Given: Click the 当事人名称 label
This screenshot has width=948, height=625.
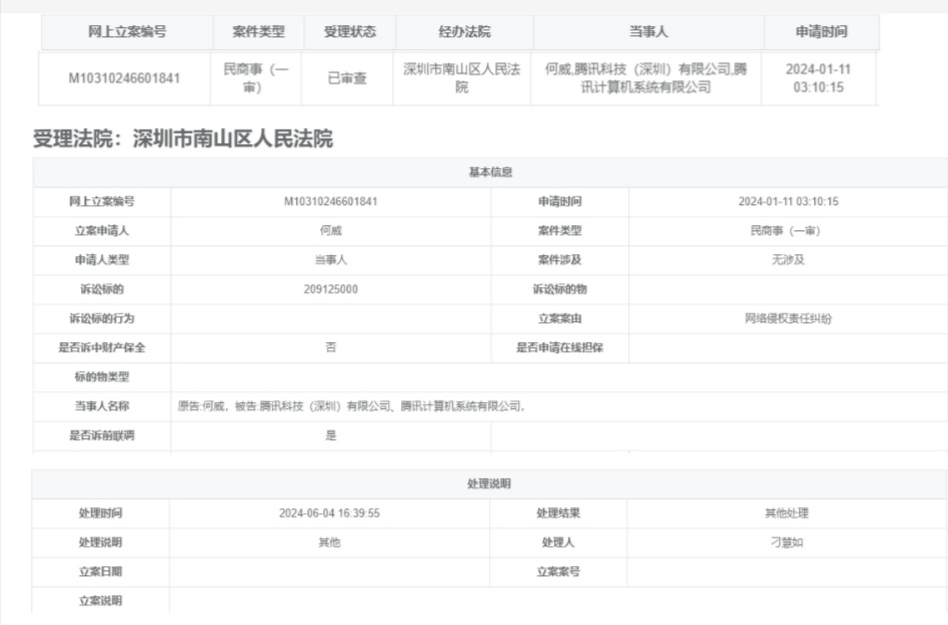Looking at the screenshot, I should 102,406.
